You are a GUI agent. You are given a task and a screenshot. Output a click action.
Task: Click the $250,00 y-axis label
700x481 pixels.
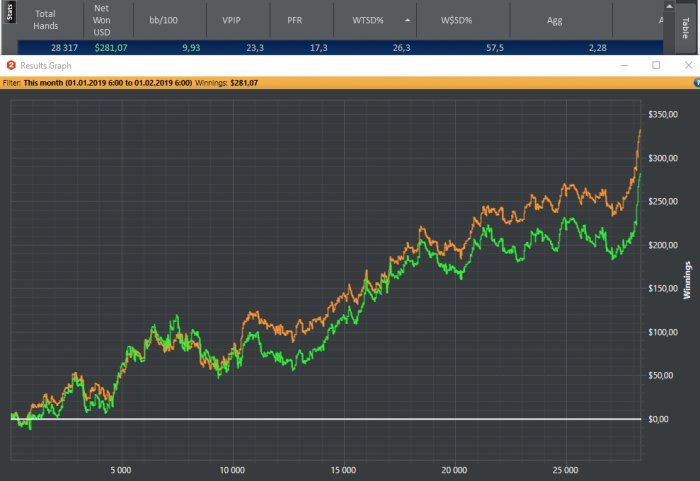tap(663, 201)
